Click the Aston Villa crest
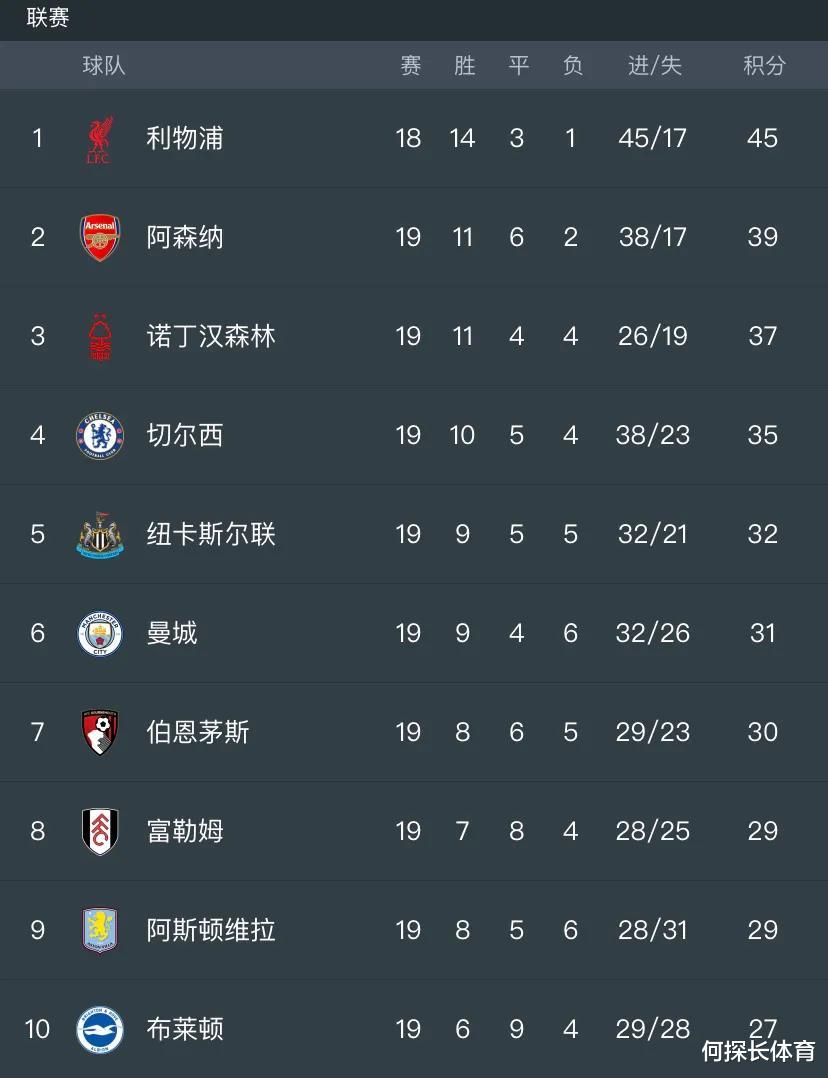 [x=100, y=930]
